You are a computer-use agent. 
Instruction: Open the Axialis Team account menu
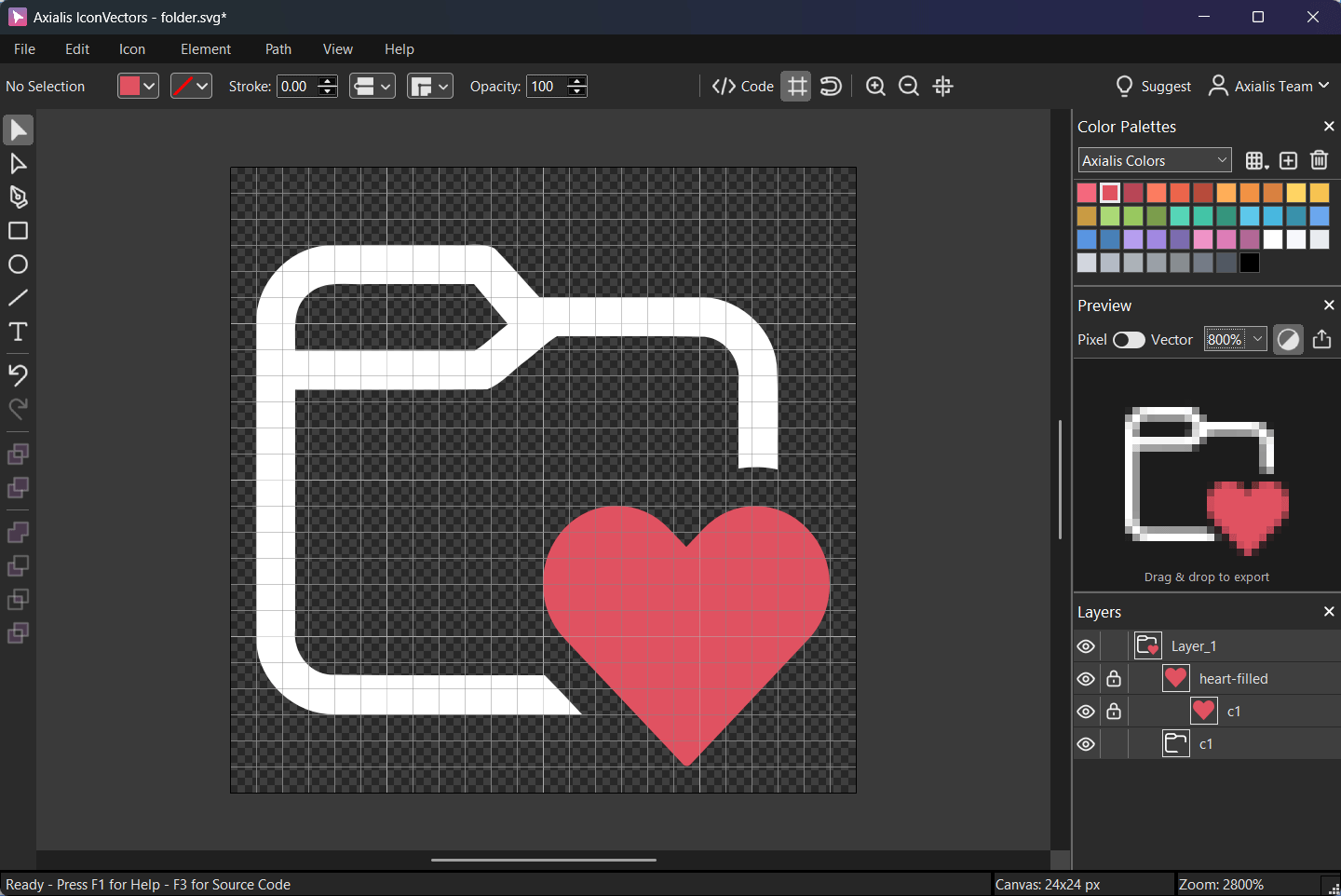coord(1268,86)
